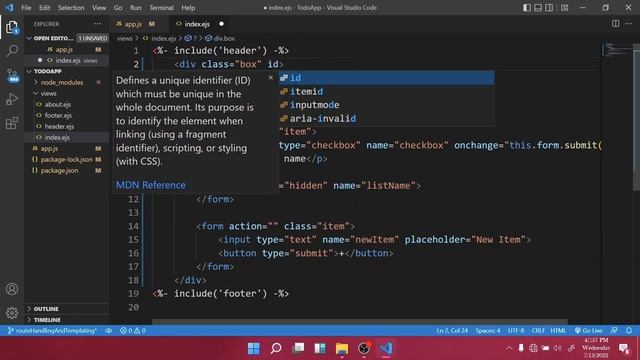This screenshot has width=640, height=360.
Task: Collapse the TODOAPP folder section
Action: click(x=29, y=71)
